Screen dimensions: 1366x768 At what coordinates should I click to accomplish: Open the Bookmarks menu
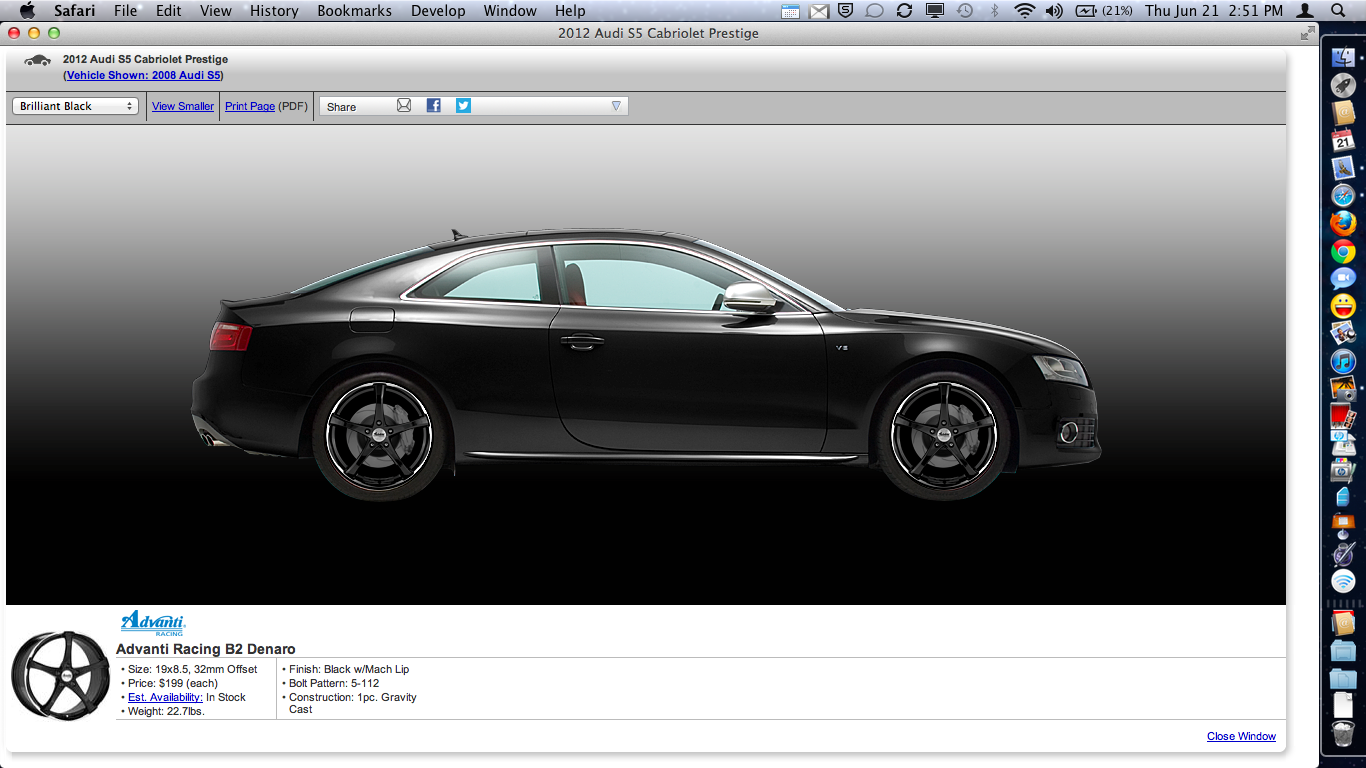click(x=354, y=11)
